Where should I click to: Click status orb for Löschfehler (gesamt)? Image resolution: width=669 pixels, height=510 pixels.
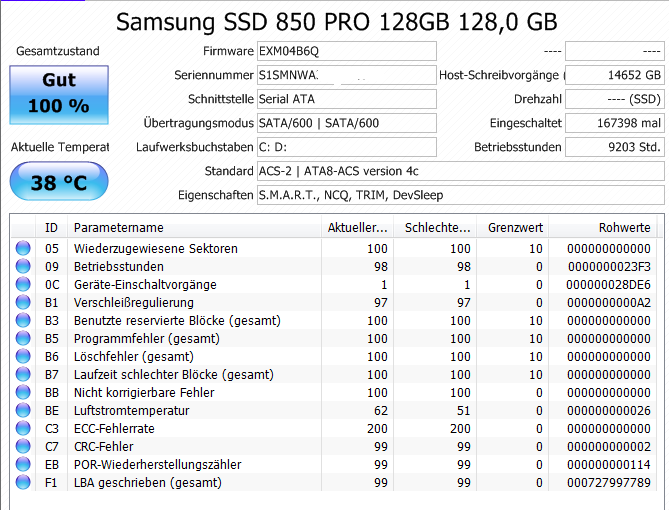[23, 356]
